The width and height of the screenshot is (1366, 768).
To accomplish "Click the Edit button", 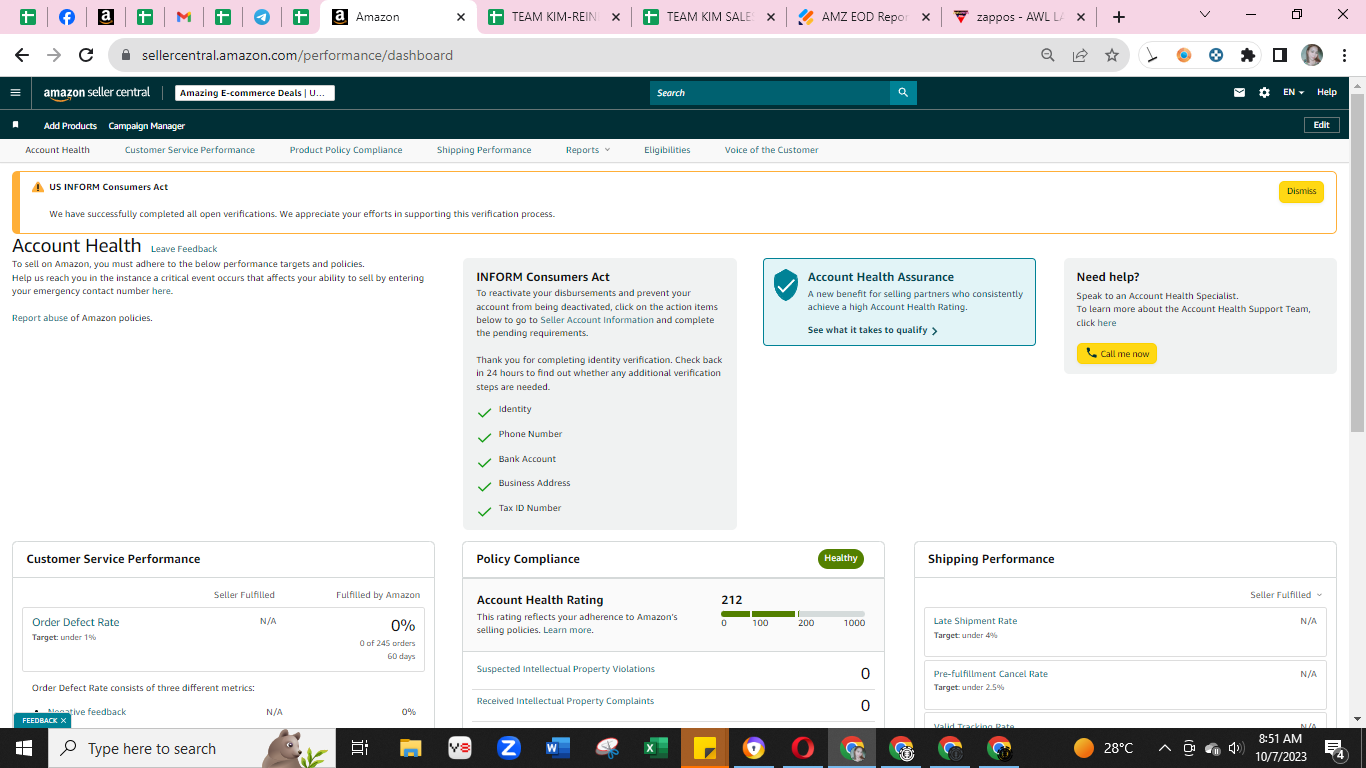I will pos(1321,125).
